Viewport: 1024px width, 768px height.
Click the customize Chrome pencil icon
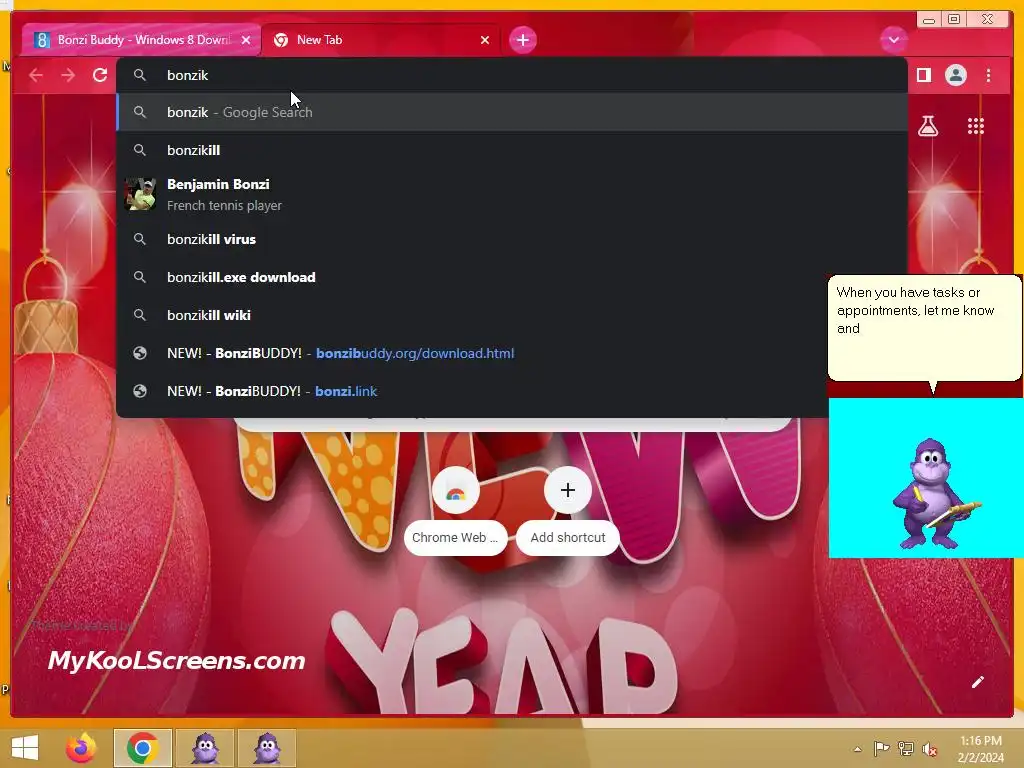[x=978, y=682]
